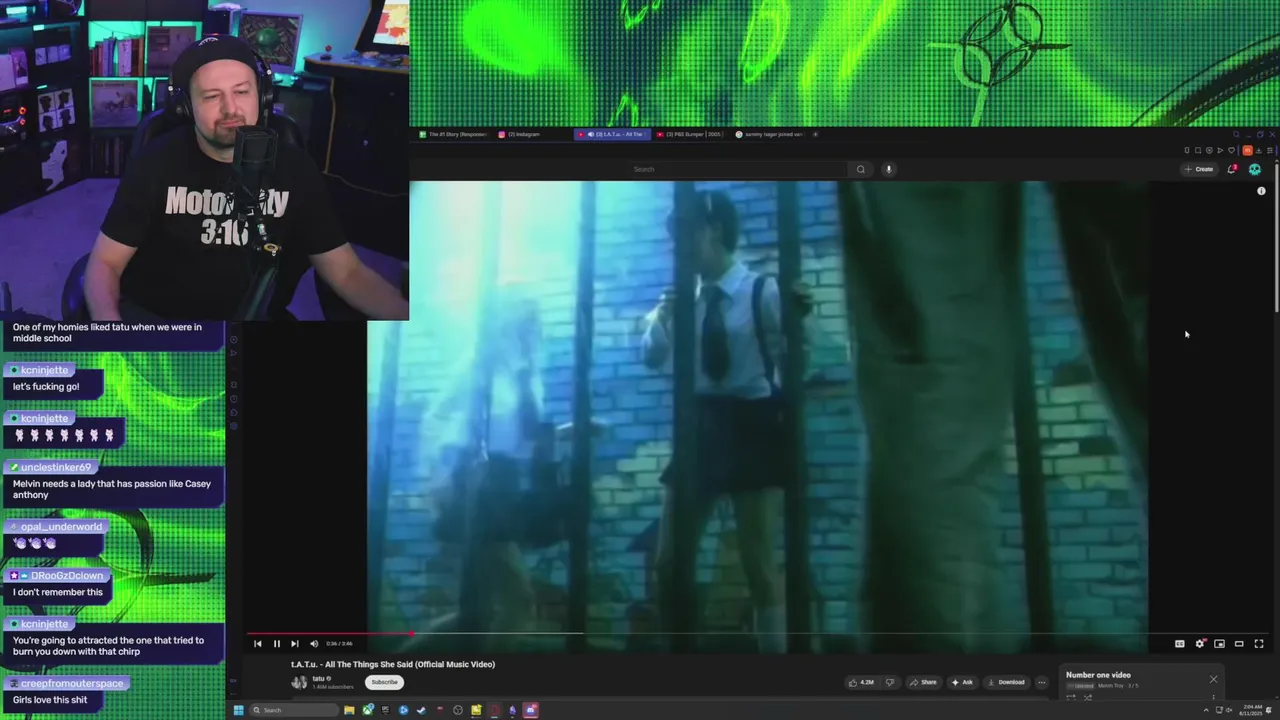Image resolution: width=1280 pixels, height=720 pixels.
Task: Bookmark page with the heart icon
Action: [x=1231, y=150]
